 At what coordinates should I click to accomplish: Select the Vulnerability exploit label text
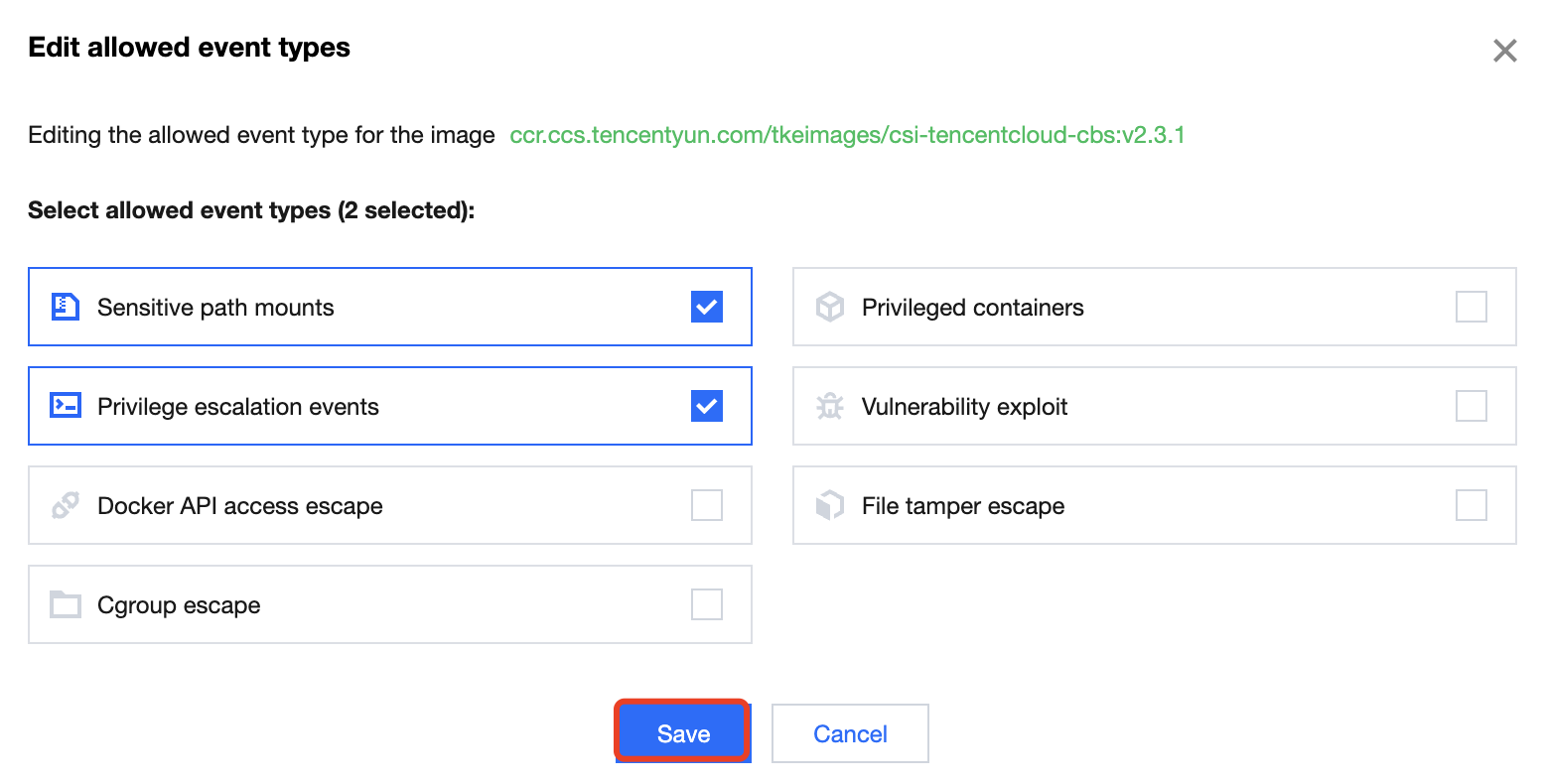[x=964, y=407]
